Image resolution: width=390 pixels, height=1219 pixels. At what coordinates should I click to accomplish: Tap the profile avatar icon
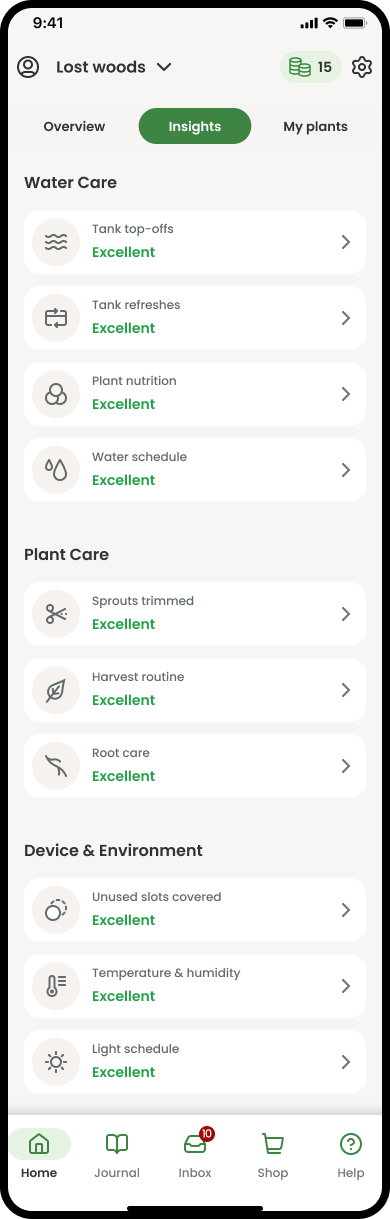(x=28, y=67)
